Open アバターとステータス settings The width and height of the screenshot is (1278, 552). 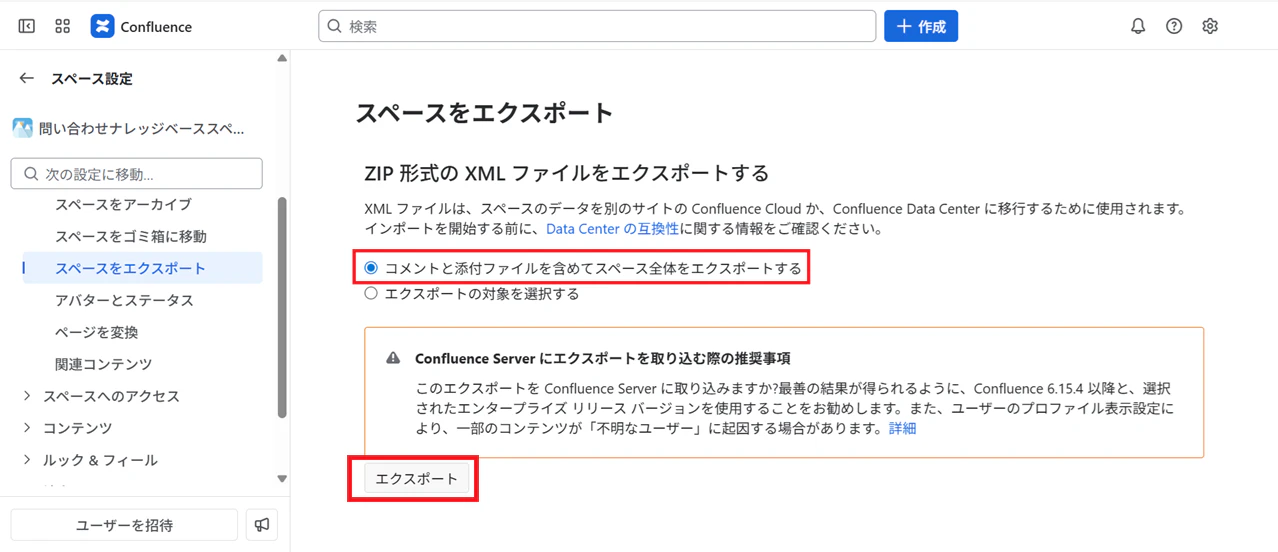pyautogui.click(x=124, y=300)
